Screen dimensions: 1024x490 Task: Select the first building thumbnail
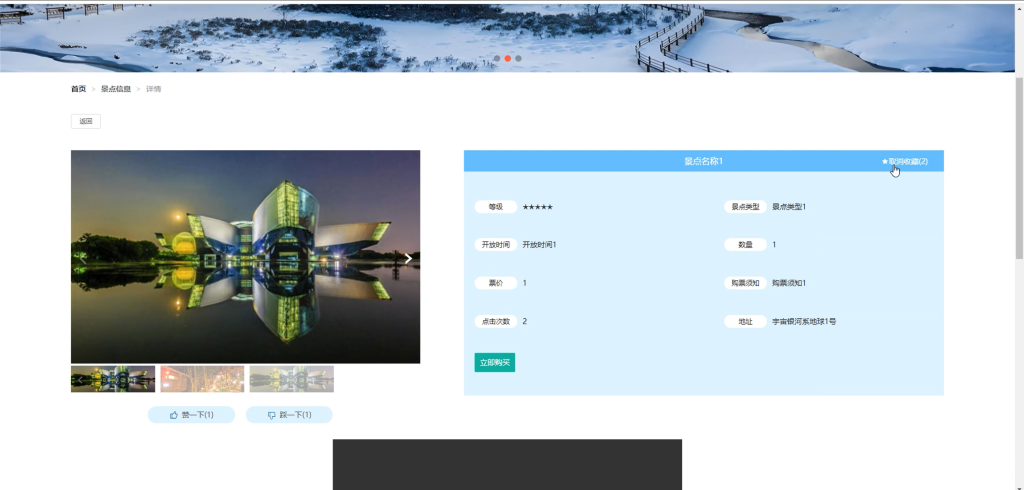click(113, 379)
